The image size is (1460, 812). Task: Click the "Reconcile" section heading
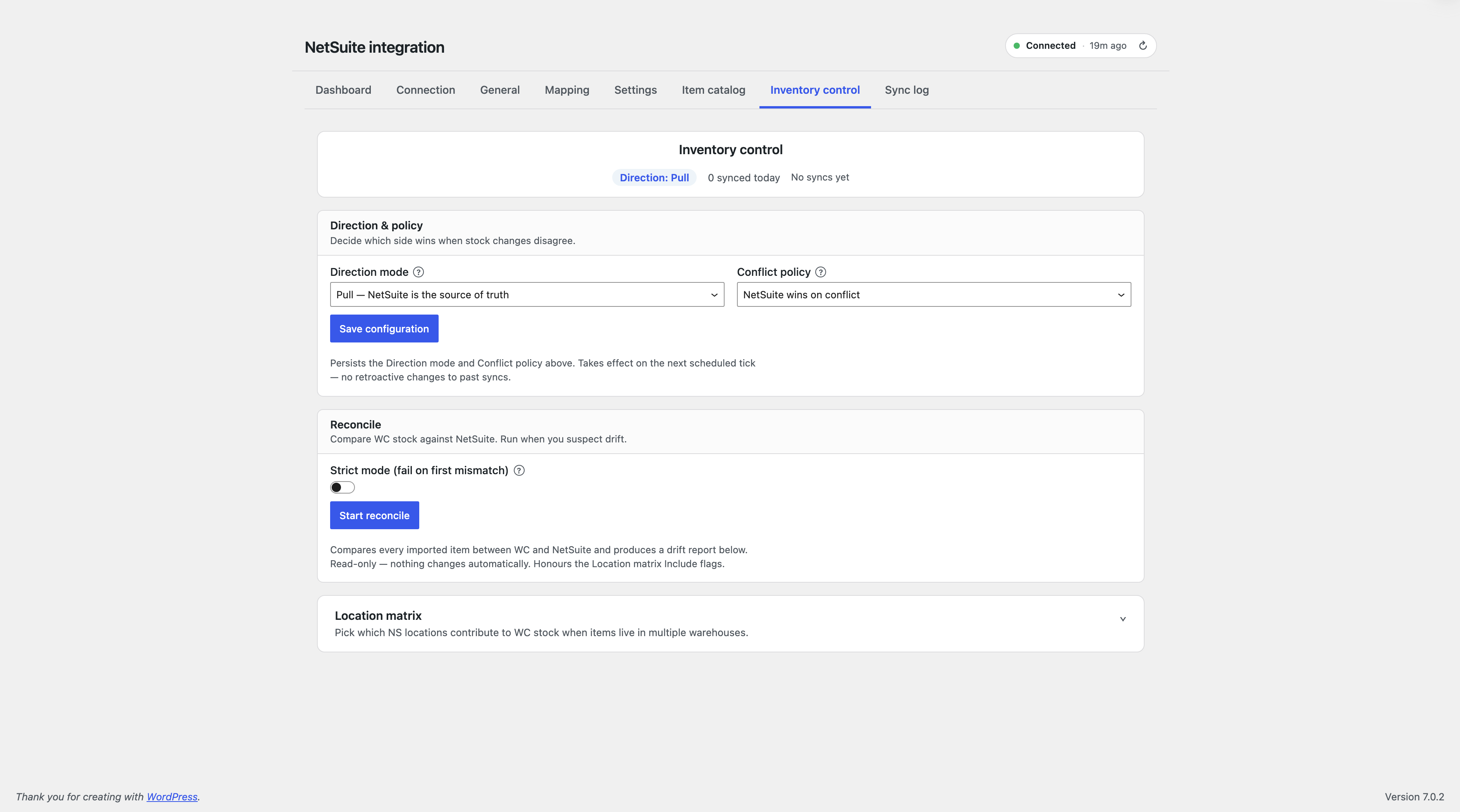355,425
